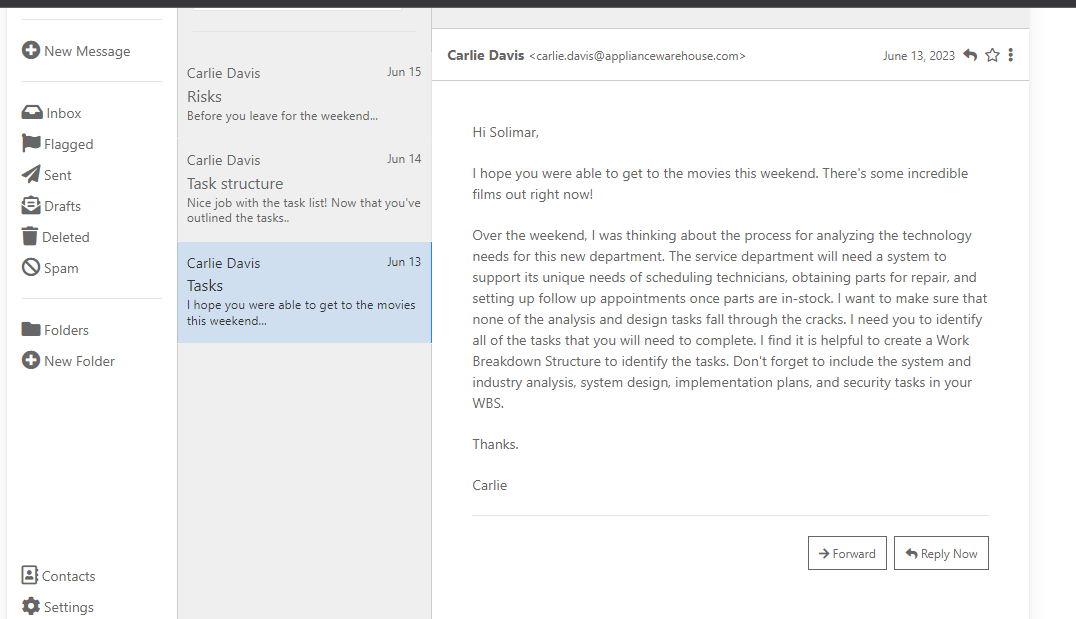Reply using the arrow icon in header

coord(970,55)
